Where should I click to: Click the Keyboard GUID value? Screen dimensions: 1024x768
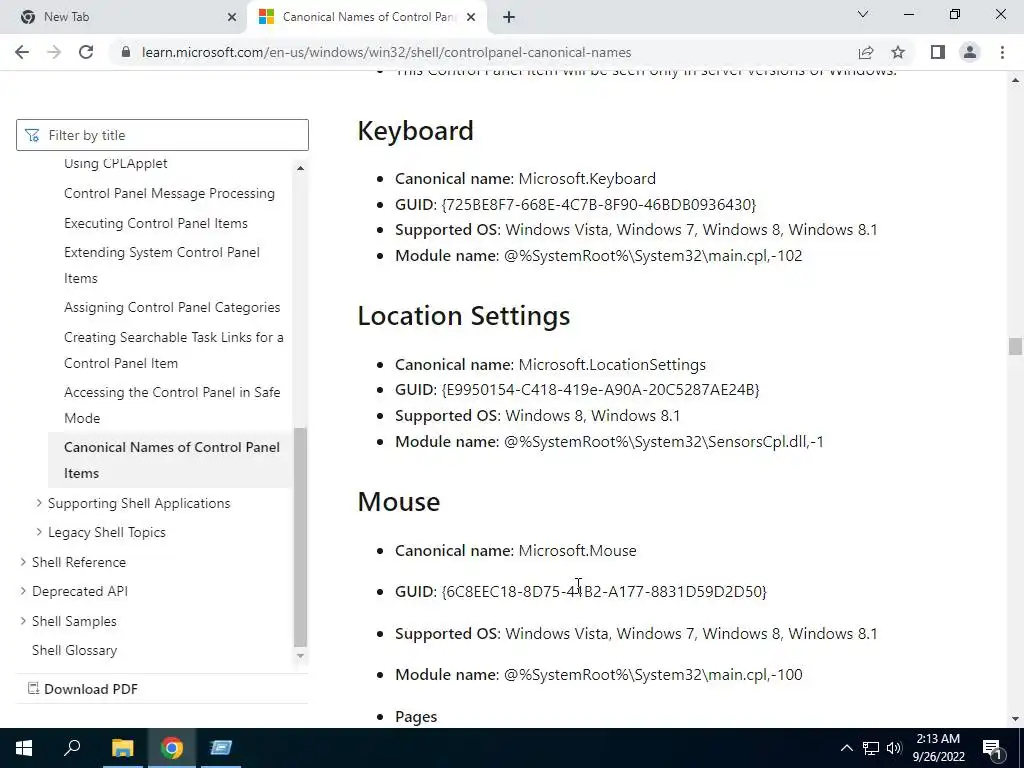pos(599,204)
